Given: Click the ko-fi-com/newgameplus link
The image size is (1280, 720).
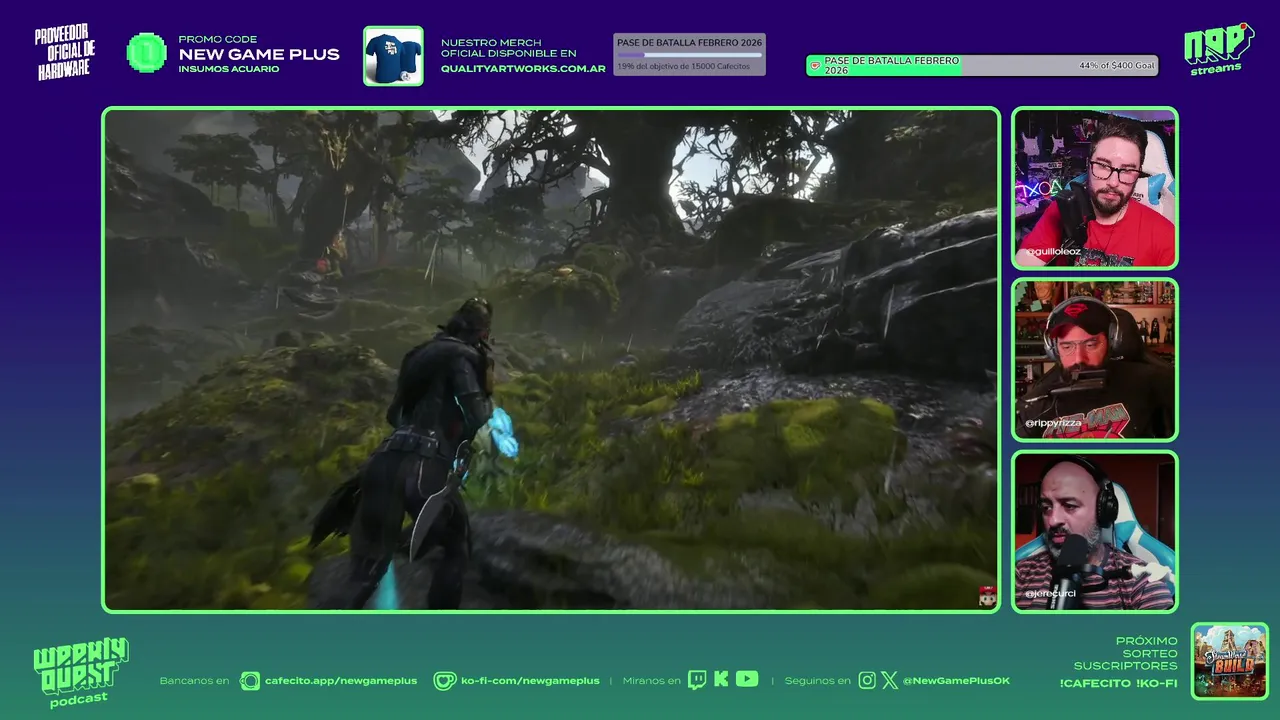Looking at the screenshot, I should point(530,681).
